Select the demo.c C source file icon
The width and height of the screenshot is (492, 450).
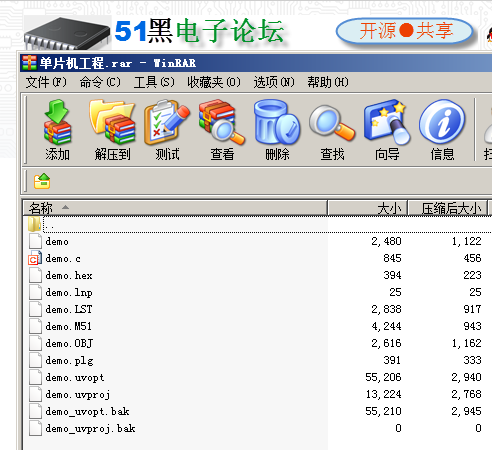35,258
